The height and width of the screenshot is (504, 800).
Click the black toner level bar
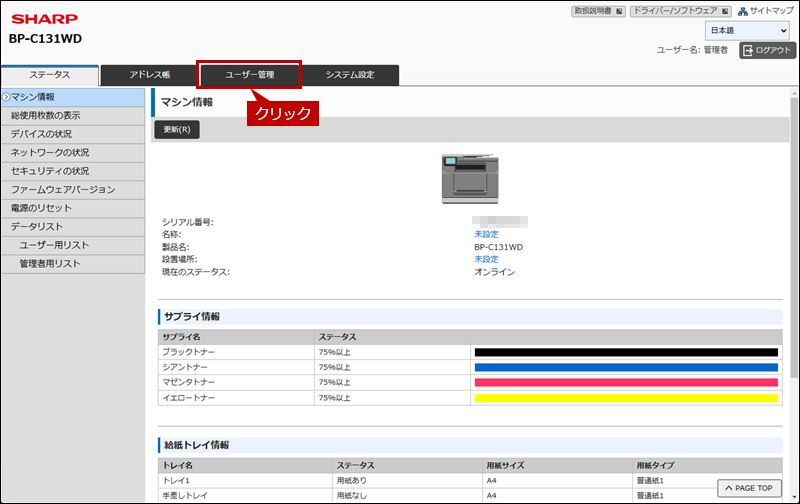point(626,352)
